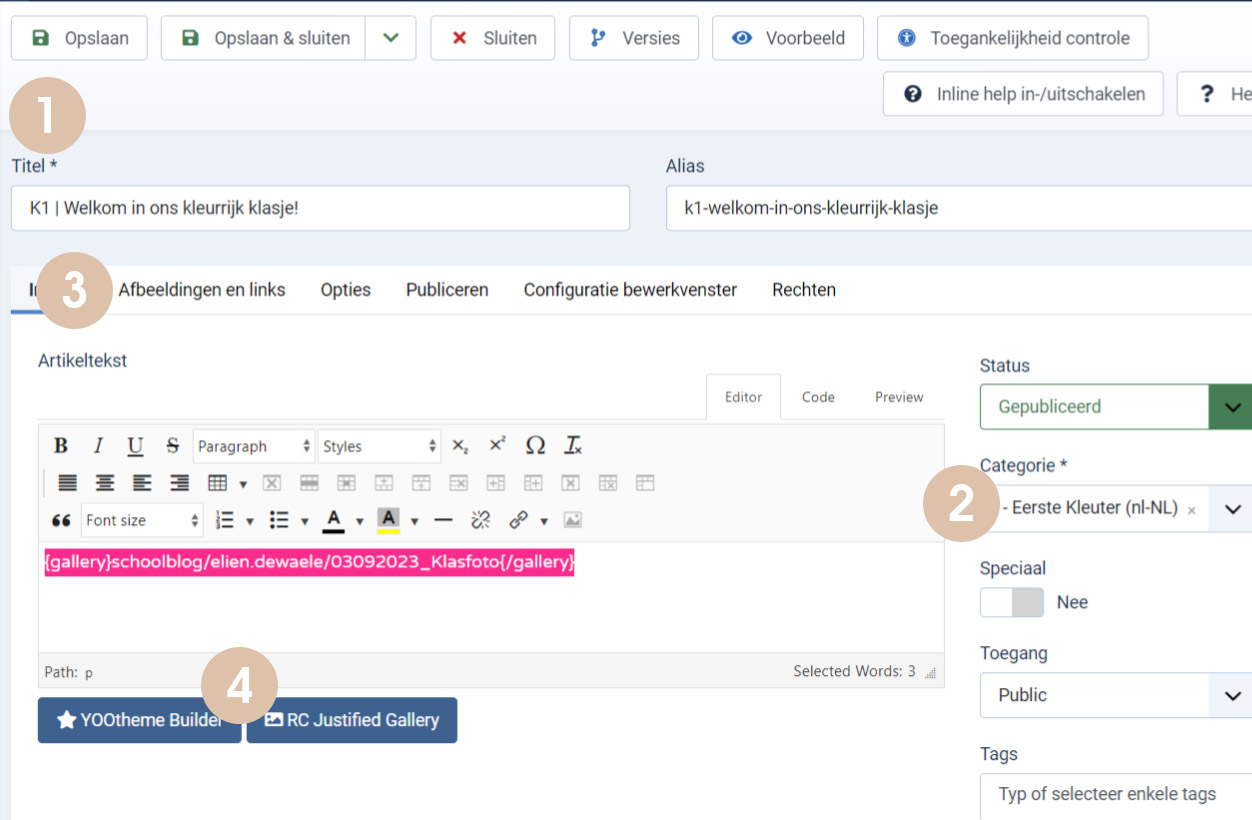This screenshot has height=820, width=1252.
Task: Open the Publiceren tab
Action: [x=447, y=290]
